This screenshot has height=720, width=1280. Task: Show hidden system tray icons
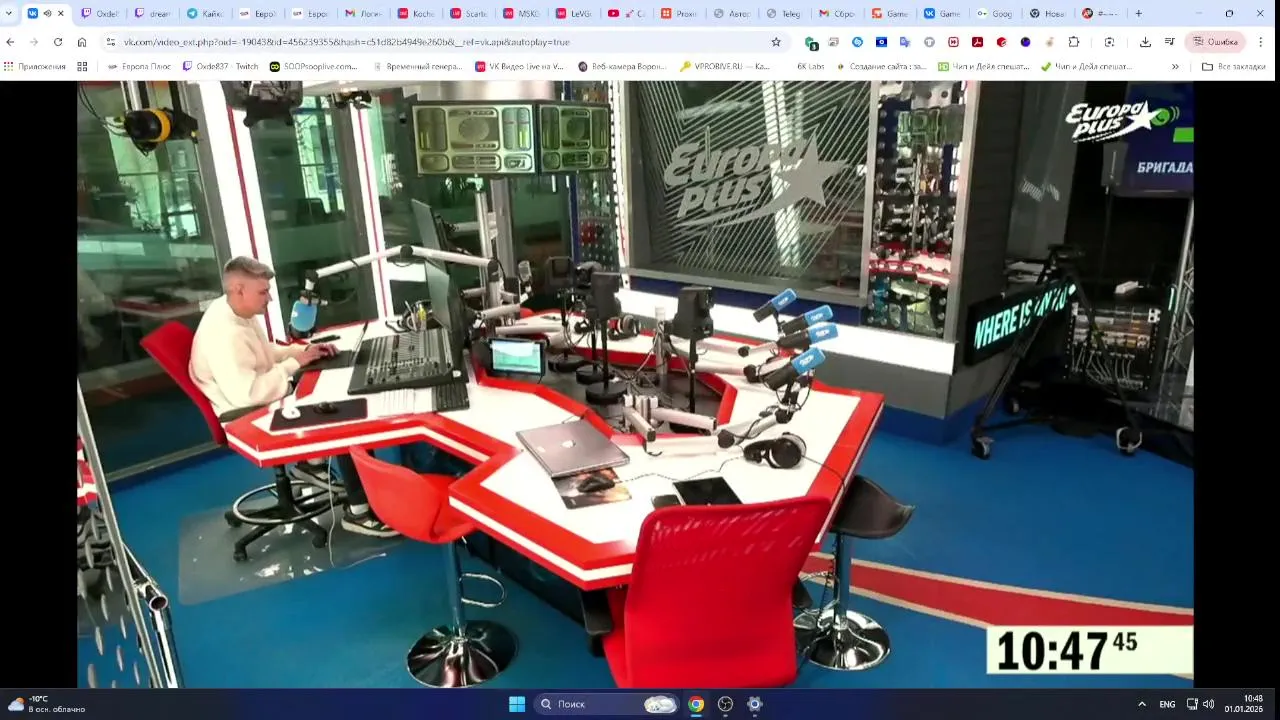pos(1142,704)
